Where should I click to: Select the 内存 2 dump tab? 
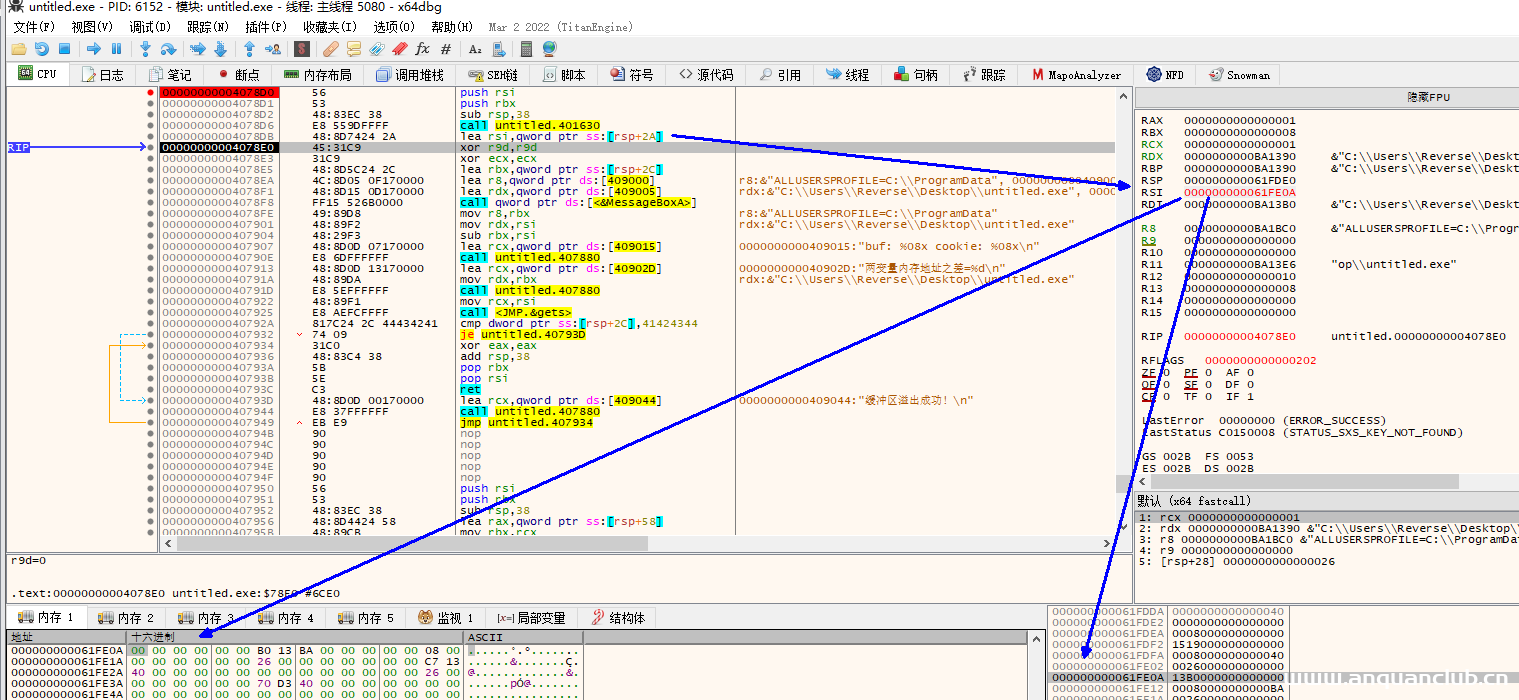tap(128, 618)
